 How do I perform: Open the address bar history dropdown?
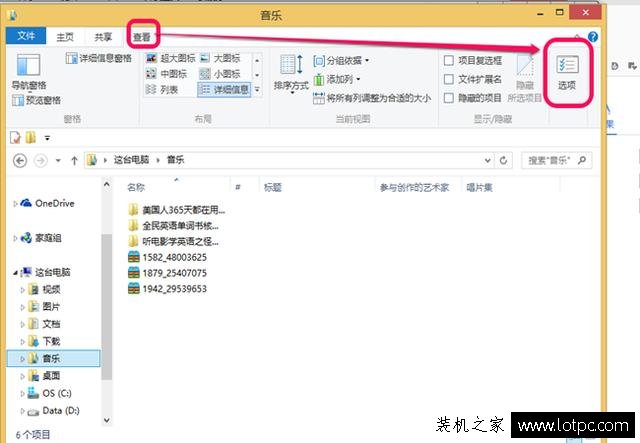tap(487, 160)
